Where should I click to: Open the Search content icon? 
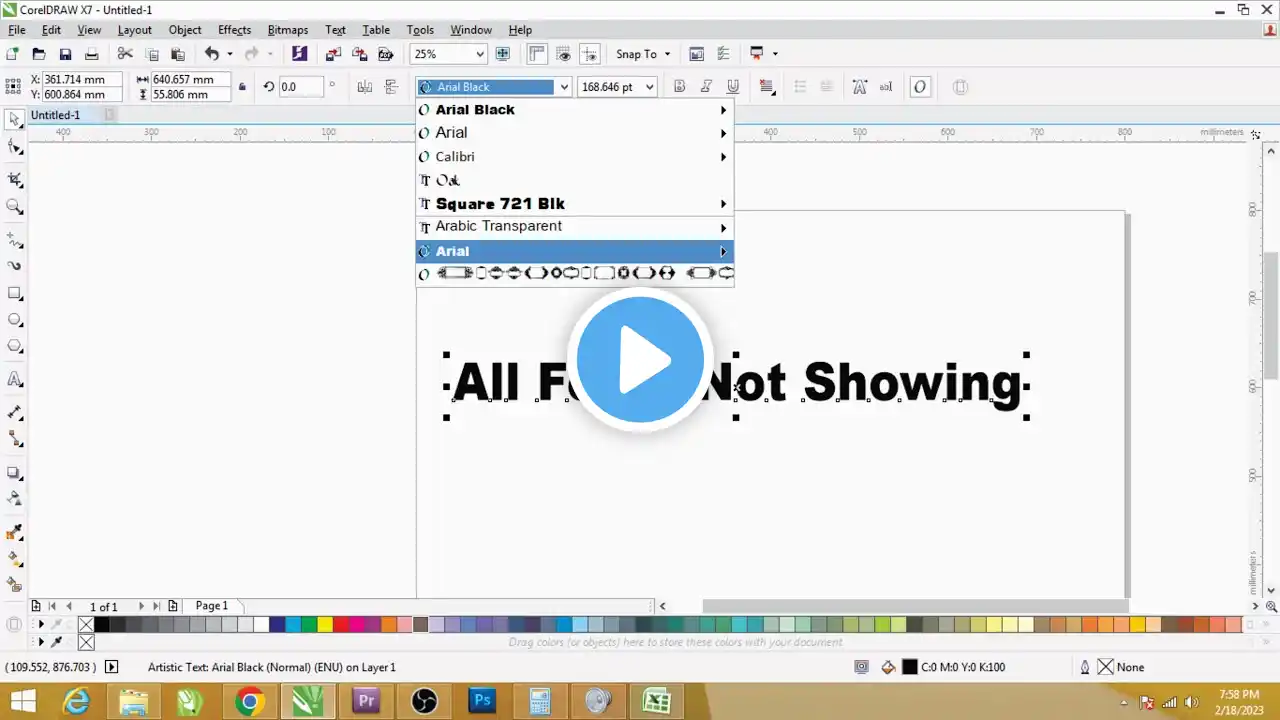(299, 54)
